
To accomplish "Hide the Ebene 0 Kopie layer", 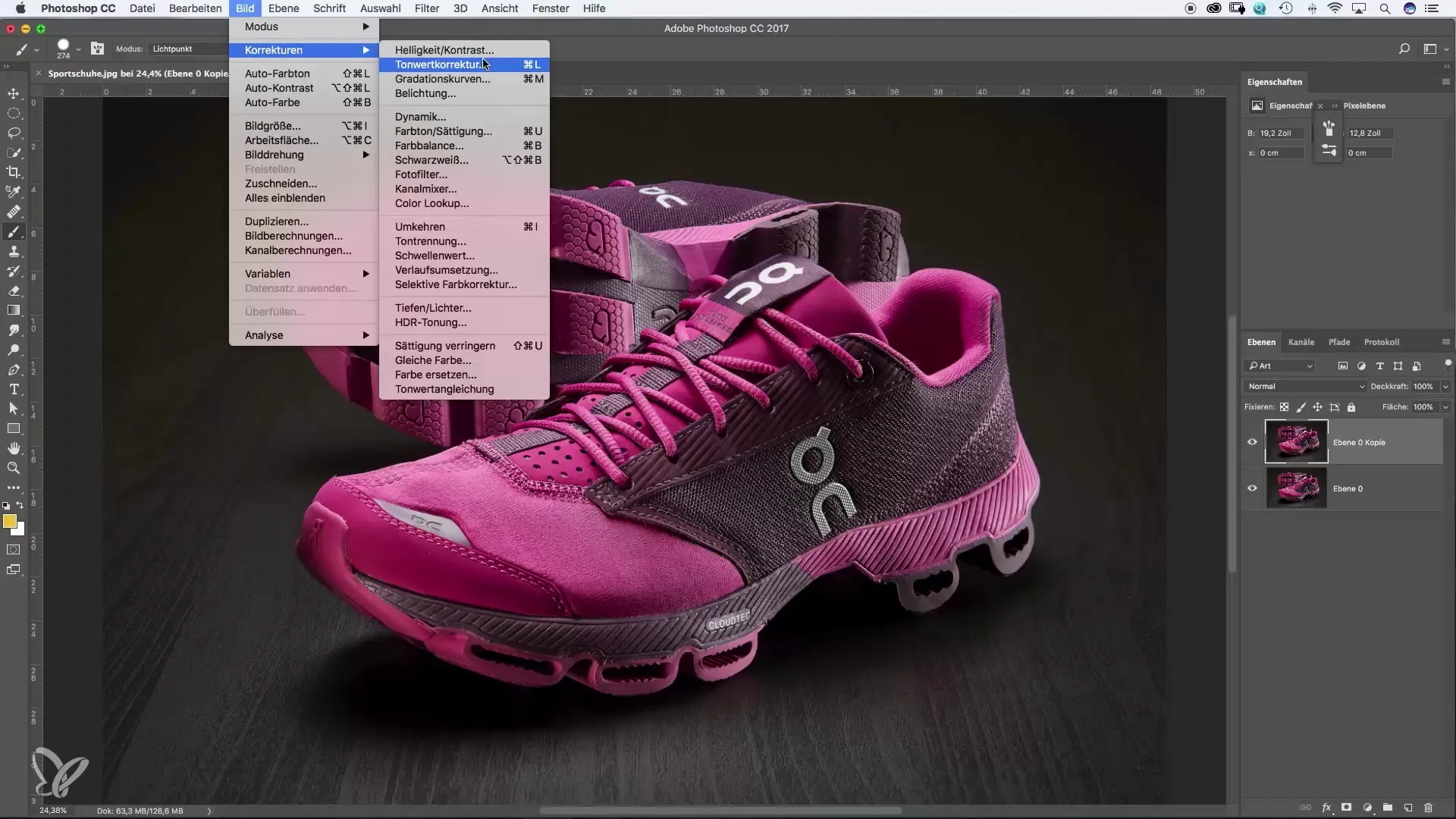I will pos(1252,442).
